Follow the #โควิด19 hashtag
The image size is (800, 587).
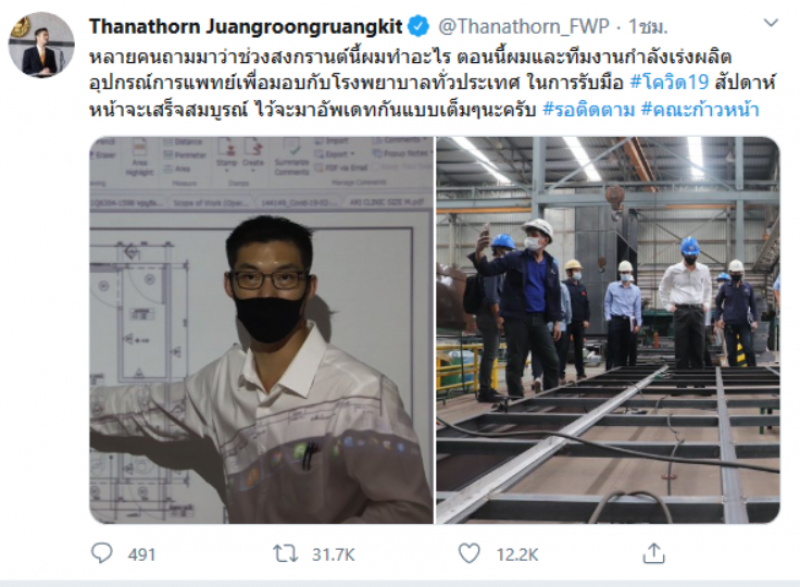pos(669,82)
